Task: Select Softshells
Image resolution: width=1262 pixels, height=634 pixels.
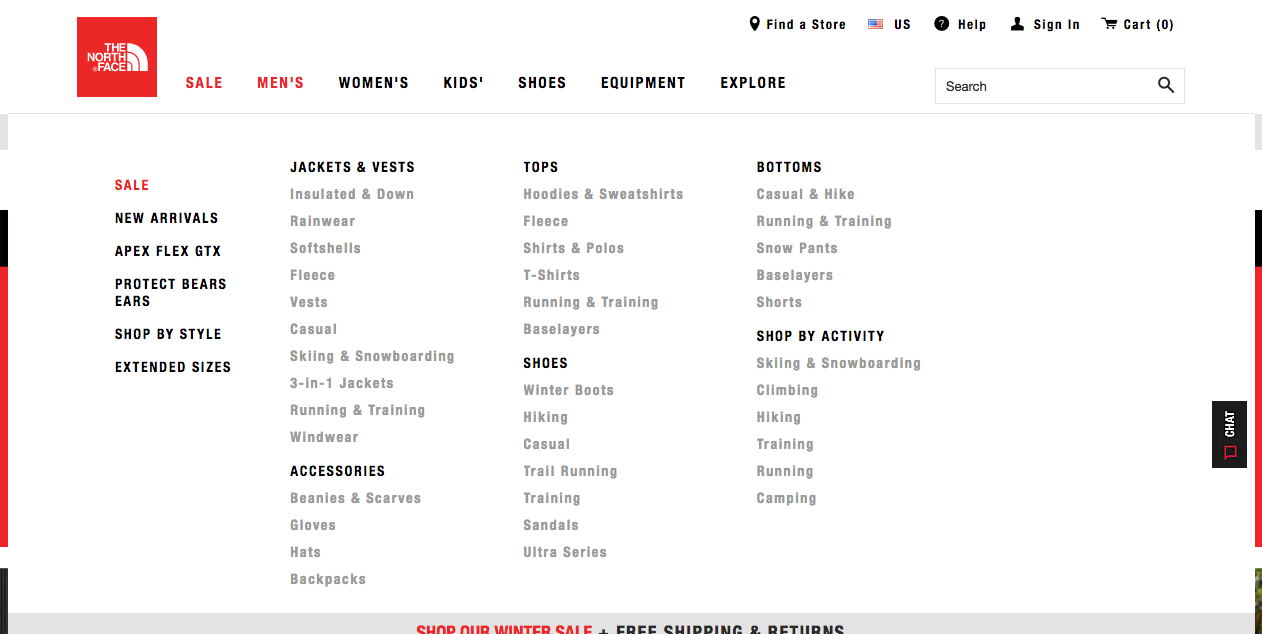Action: point(325,248)
